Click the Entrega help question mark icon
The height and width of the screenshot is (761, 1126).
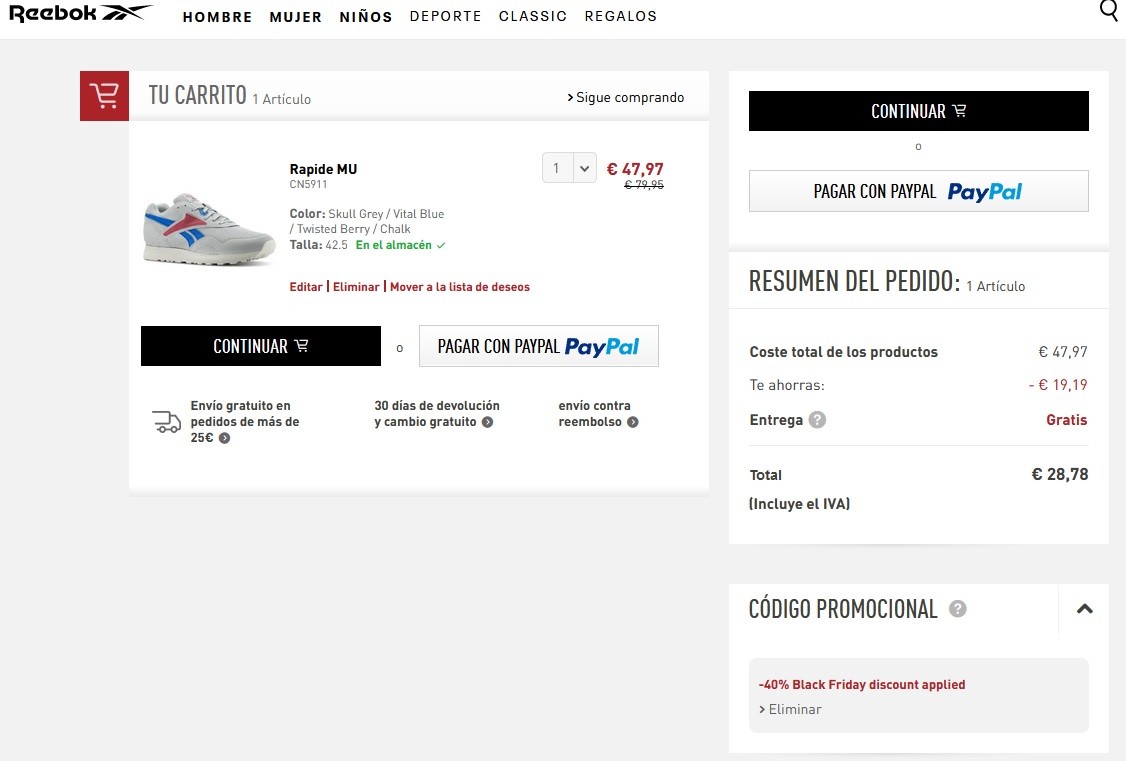pos(817,420)
